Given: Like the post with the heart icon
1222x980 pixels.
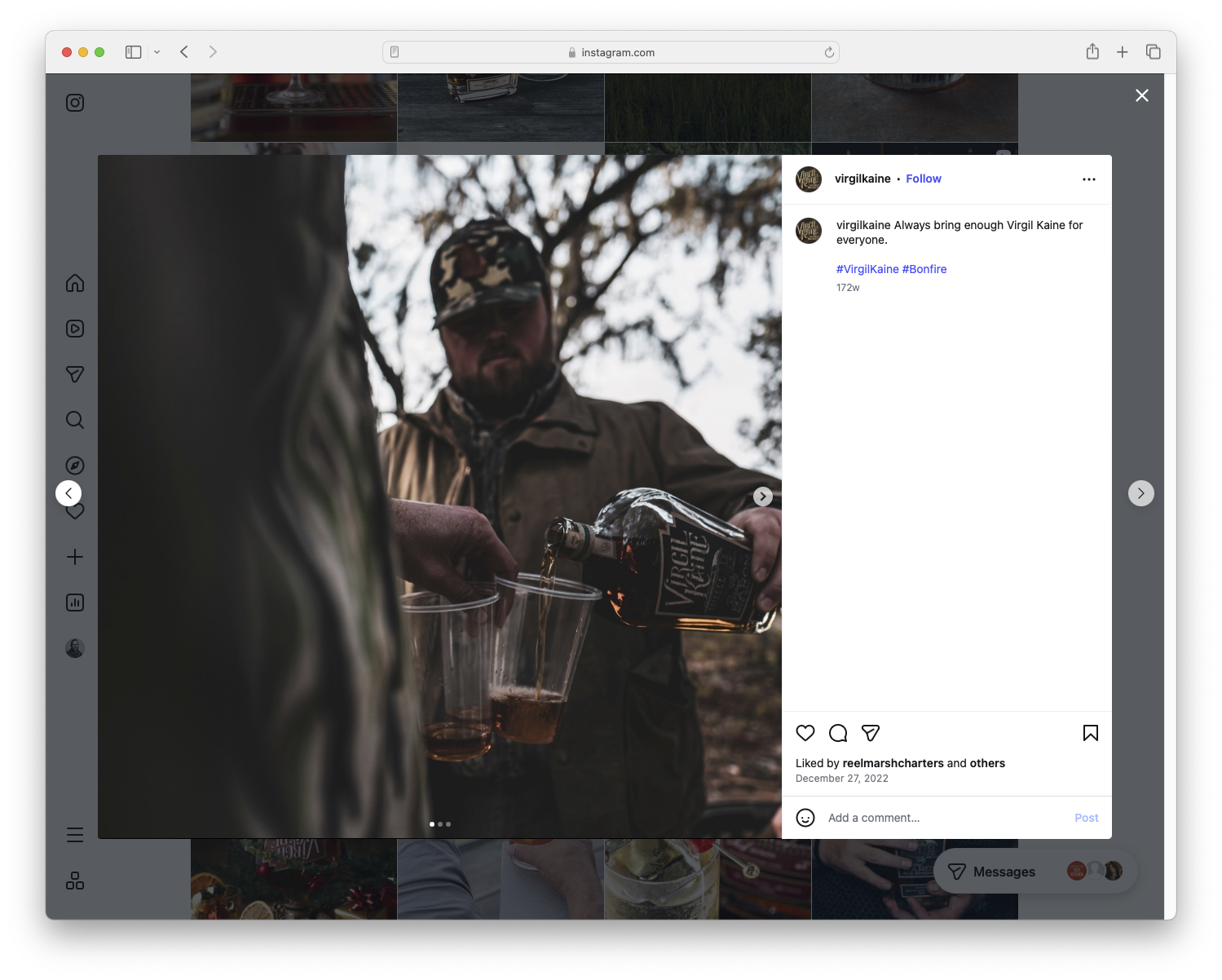Looking at the screenshot, I should click(805, 733).
